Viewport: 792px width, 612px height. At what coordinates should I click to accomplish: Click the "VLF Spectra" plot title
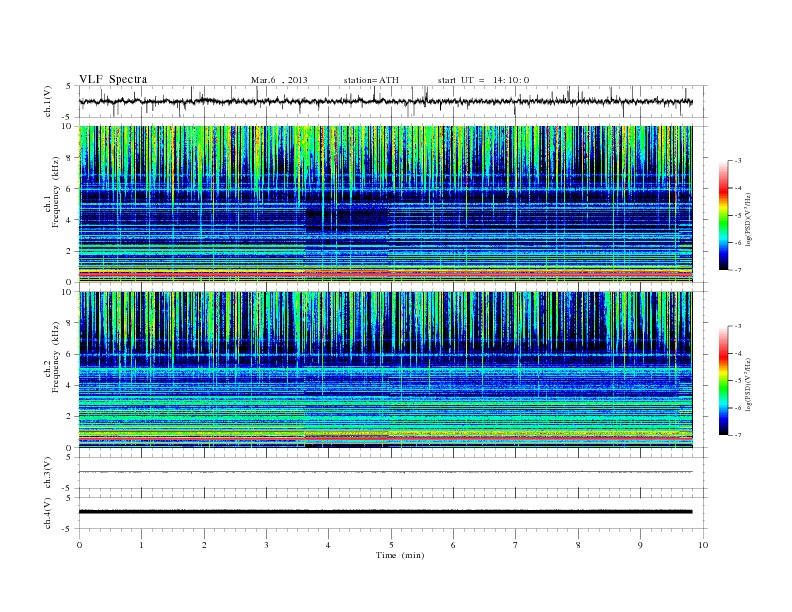tap(113, 79)
